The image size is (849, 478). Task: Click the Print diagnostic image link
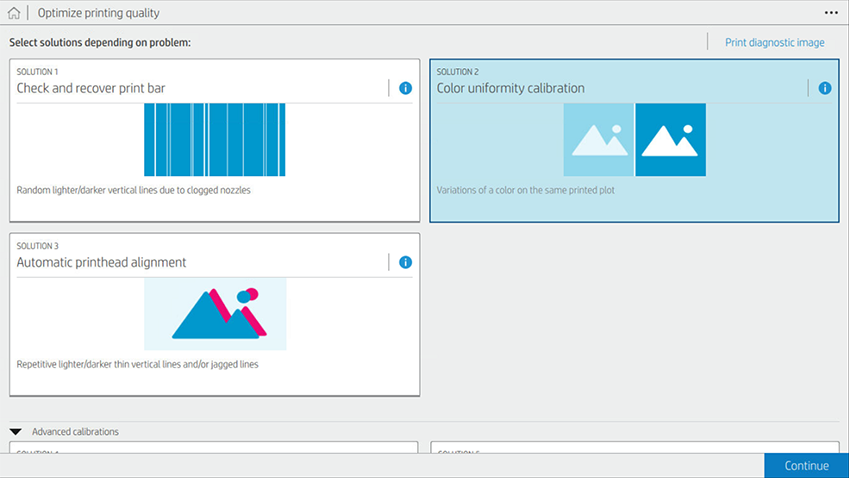click(x=774, y=42)
